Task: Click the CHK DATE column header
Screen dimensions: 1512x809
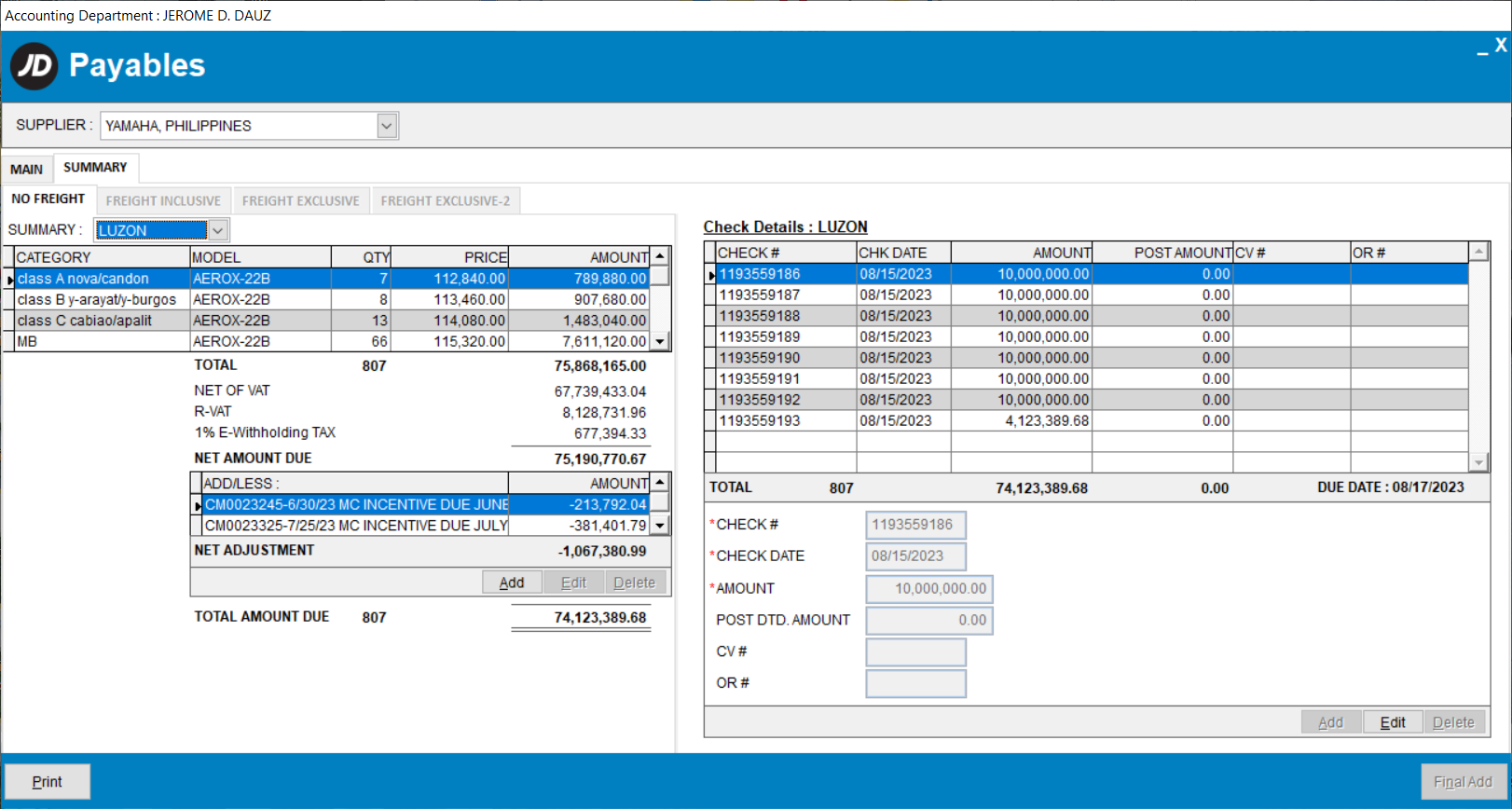Action: [x=904, y=253]
